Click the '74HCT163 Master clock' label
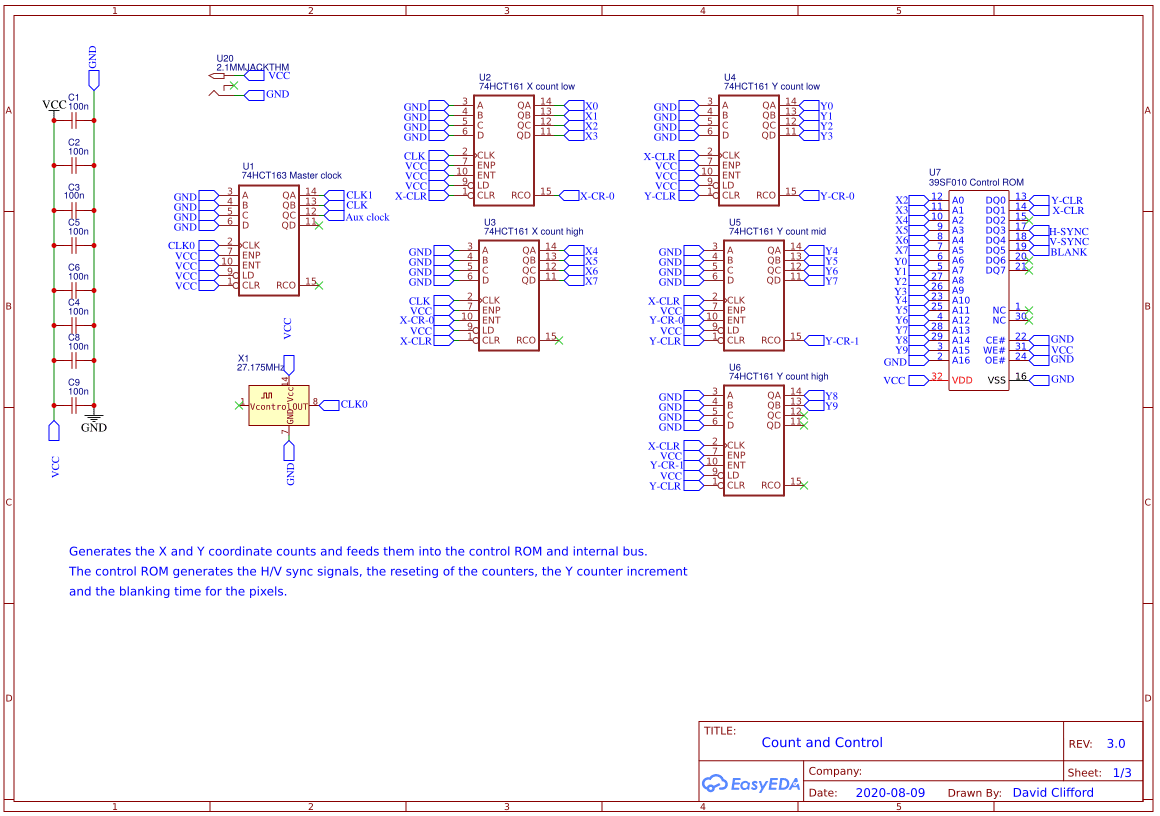 pos(291,176)
